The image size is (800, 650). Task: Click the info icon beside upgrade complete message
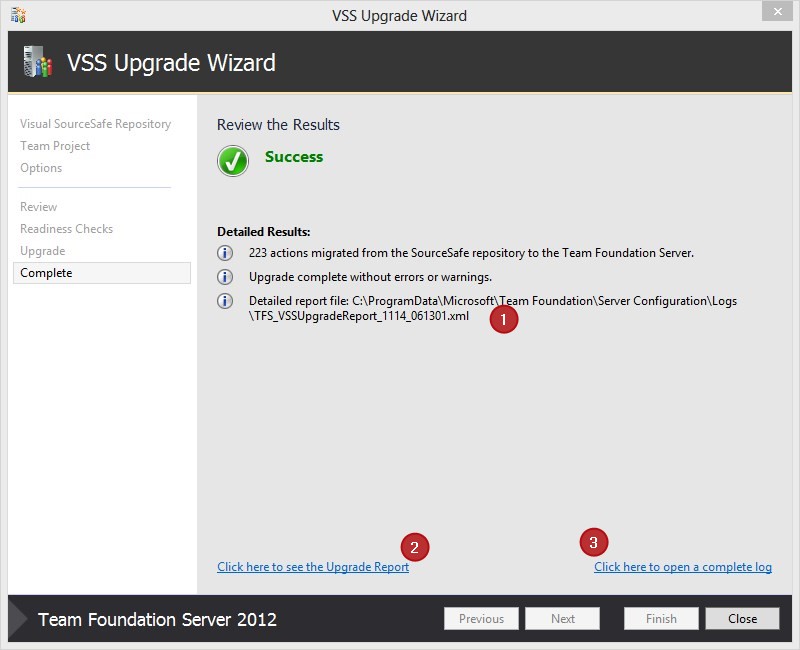(226, 274)
